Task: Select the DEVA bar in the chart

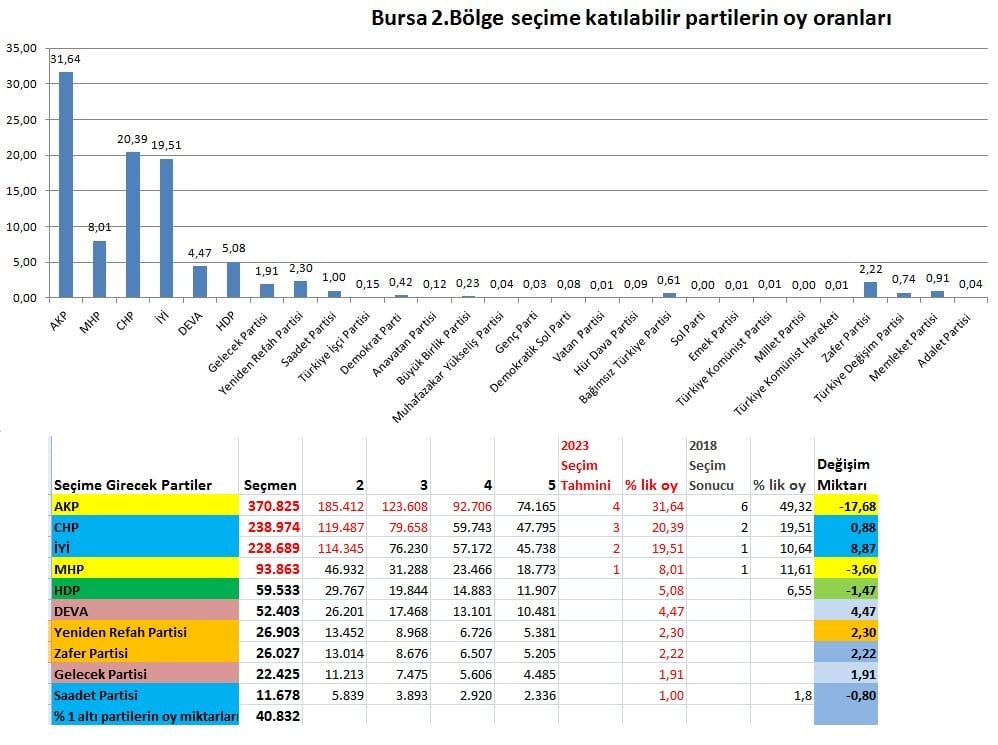Action: tap(200, 282)
